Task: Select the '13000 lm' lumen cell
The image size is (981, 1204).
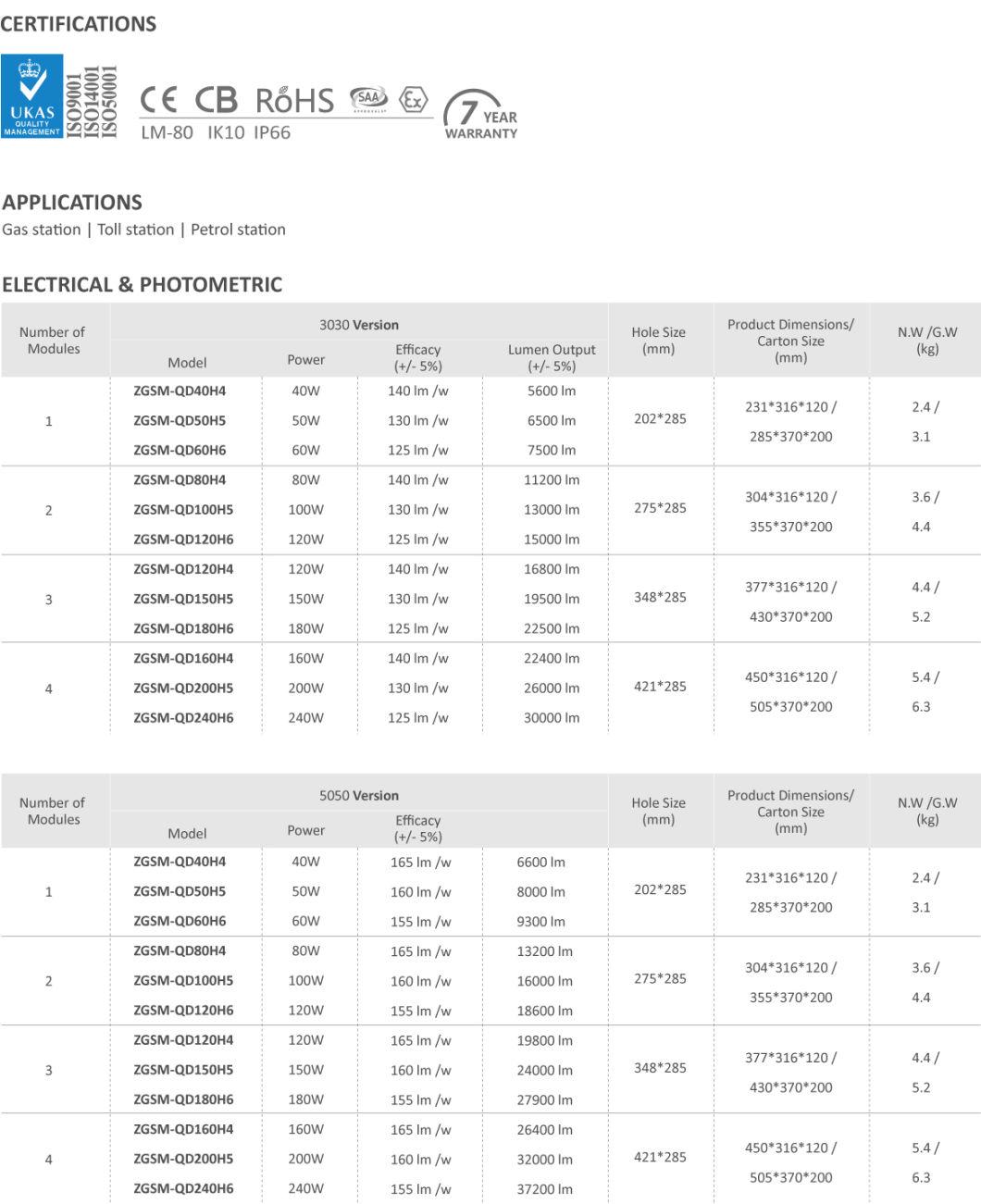Action: [x=552, y=509]
